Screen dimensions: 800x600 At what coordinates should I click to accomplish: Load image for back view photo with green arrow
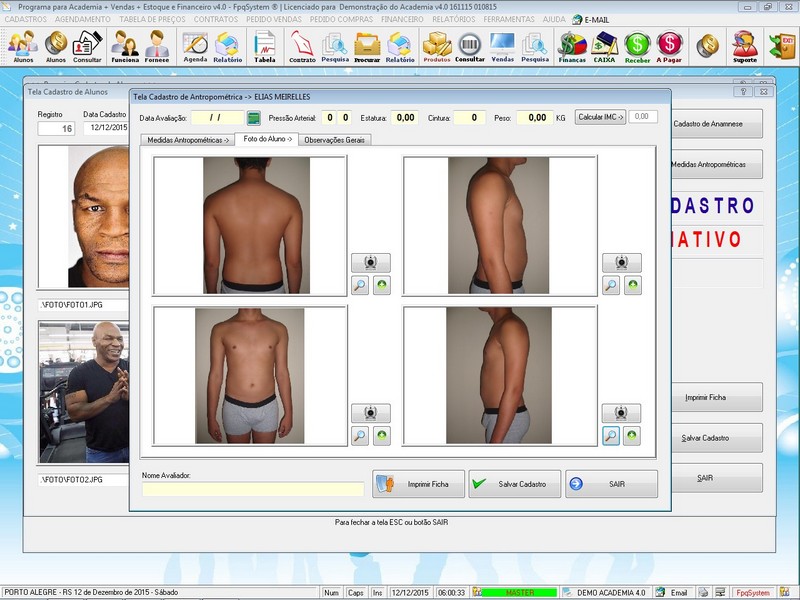coord(382,285)
